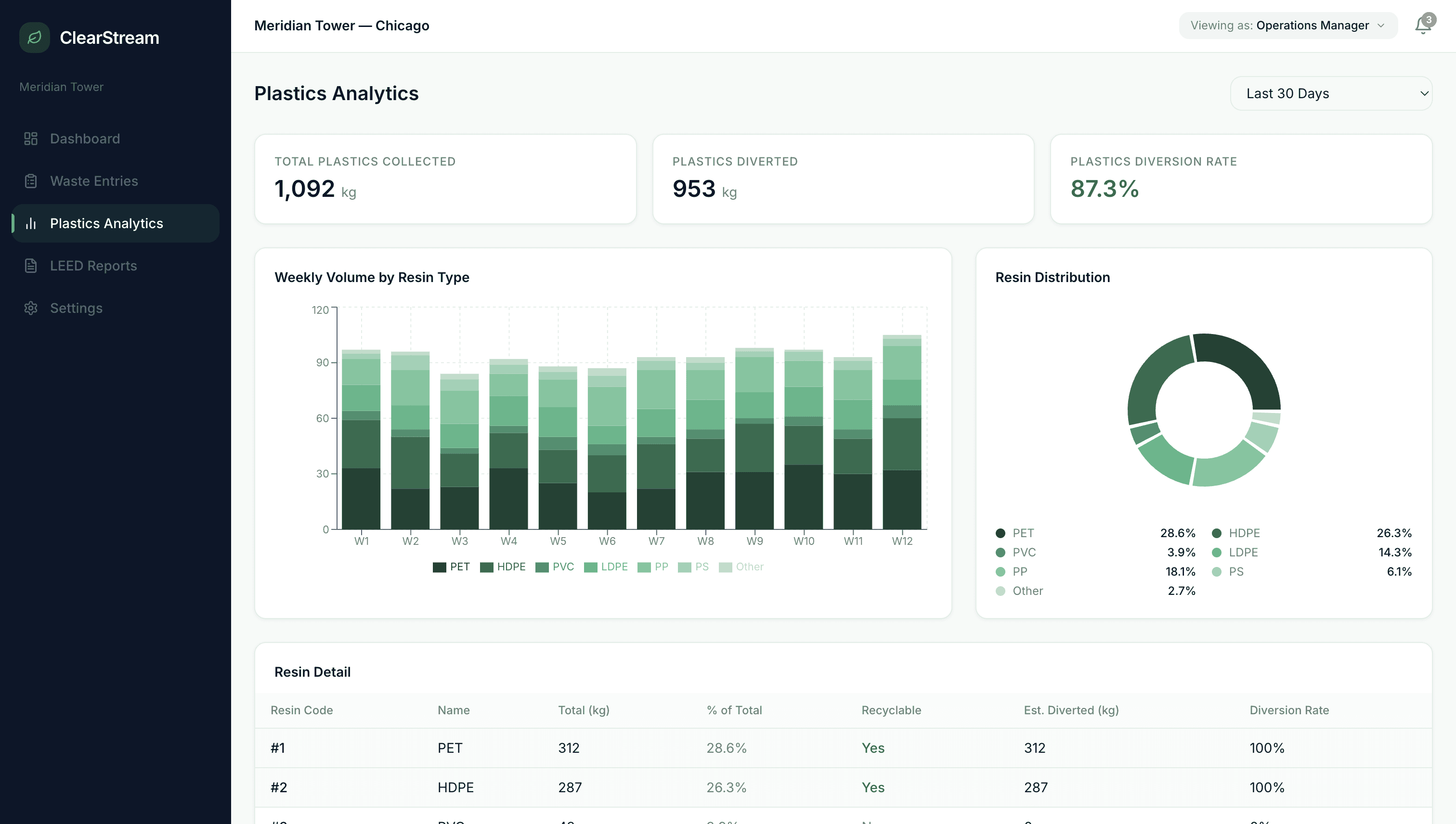Open the Last 30 Days dropdown
This screenshot has width=1456, height=824.
pyautogui.click(x=1330, y=93)
